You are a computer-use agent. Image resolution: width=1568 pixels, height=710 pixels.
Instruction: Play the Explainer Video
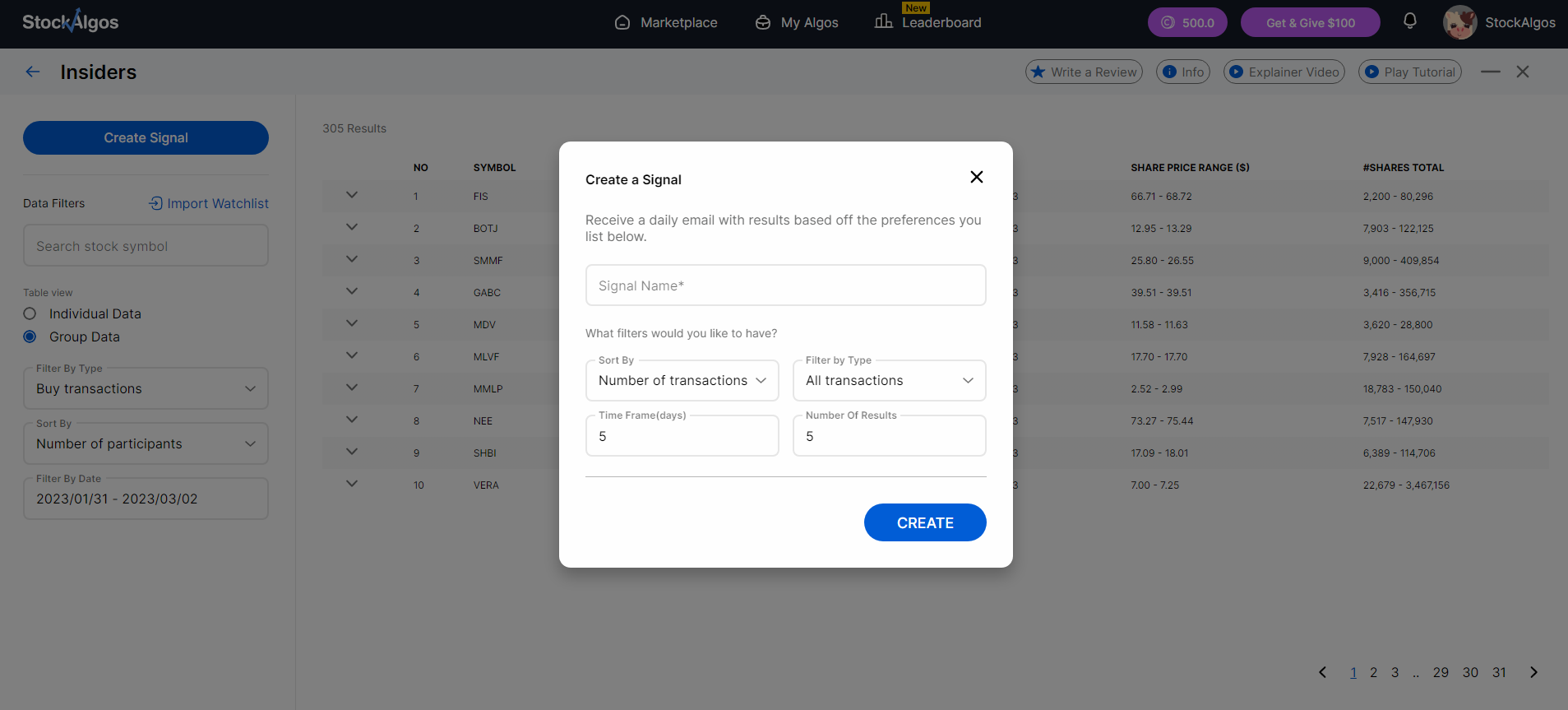point(1284,72)
